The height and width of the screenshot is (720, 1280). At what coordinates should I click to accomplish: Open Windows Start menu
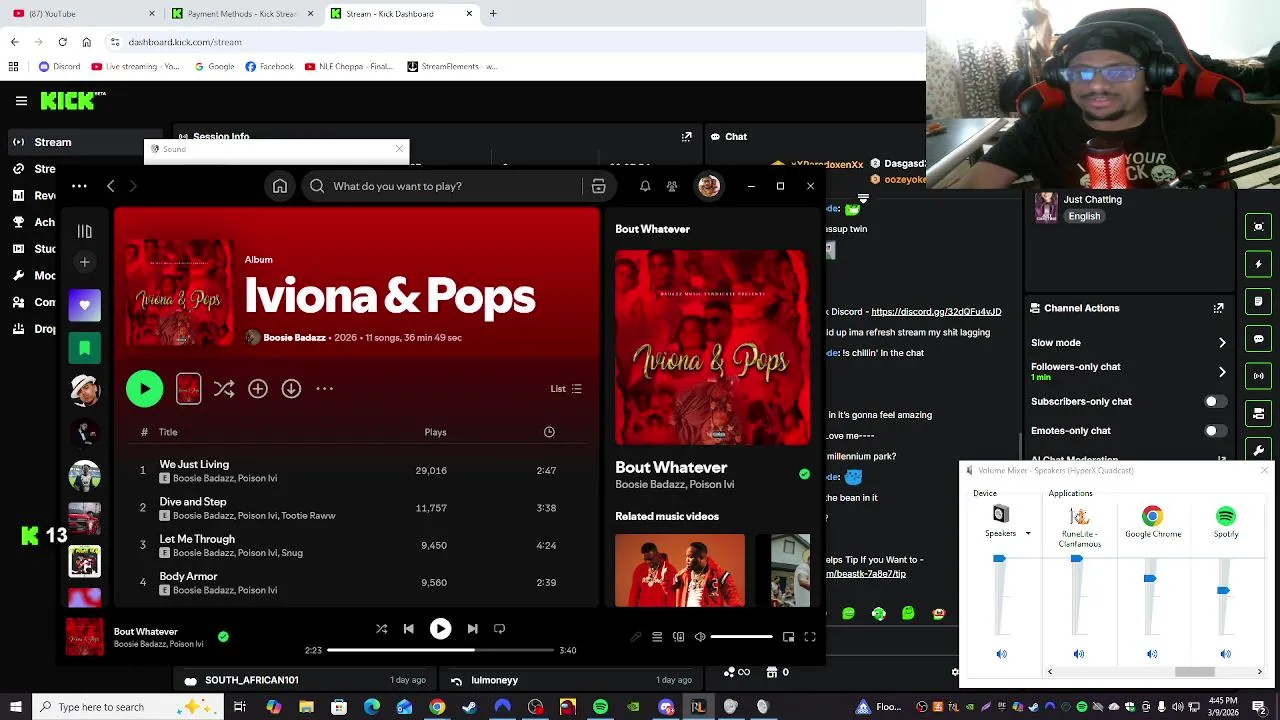point(16,707)
